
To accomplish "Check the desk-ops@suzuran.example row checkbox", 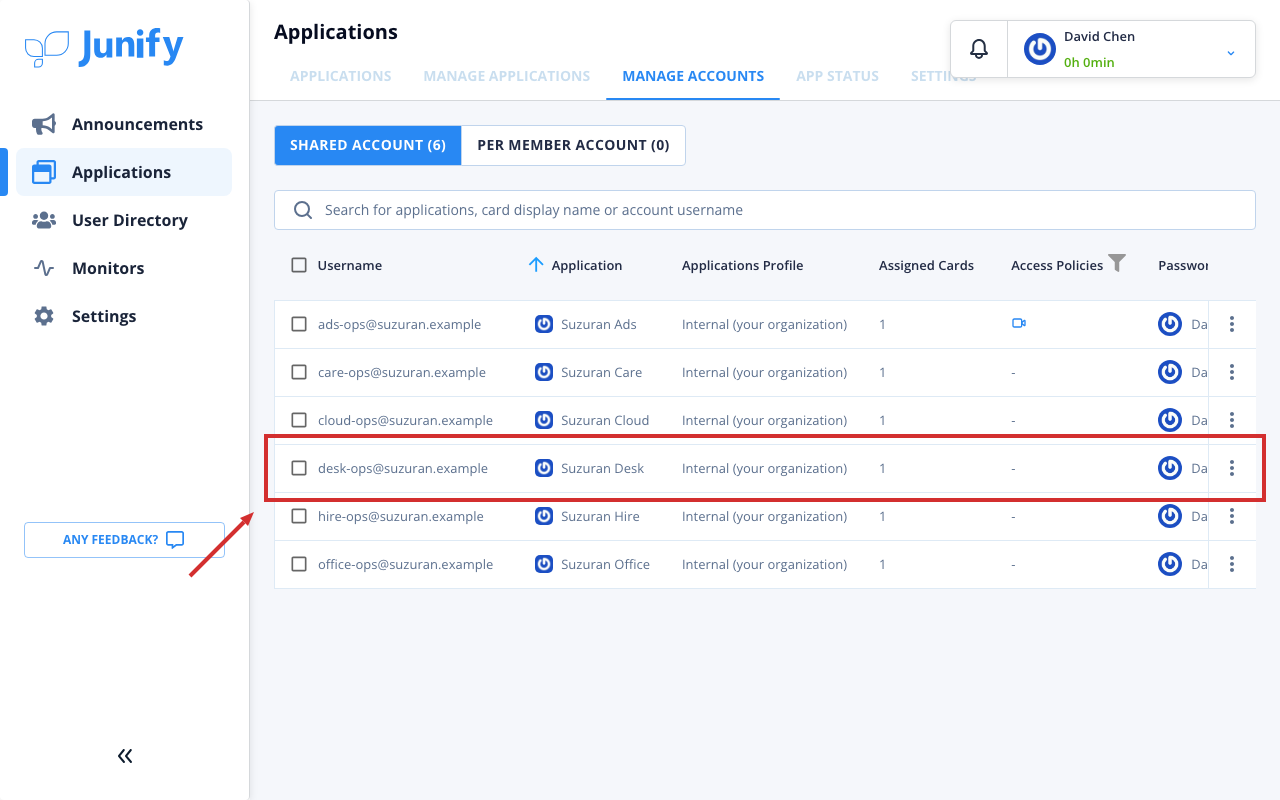I will click(x=299, y=468).
